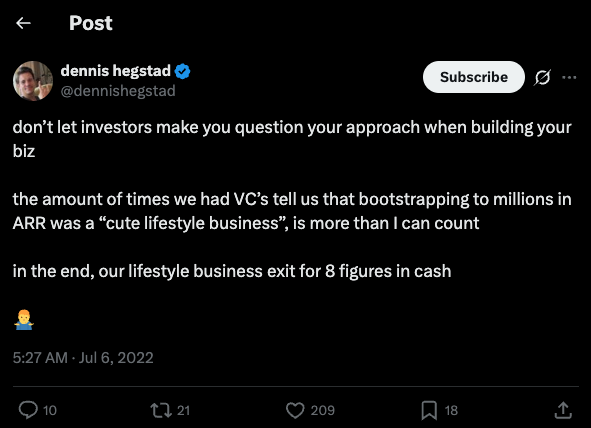The image size is (591, 428).
Task: Open the three-dot more options menu
Action: point(569,77)
